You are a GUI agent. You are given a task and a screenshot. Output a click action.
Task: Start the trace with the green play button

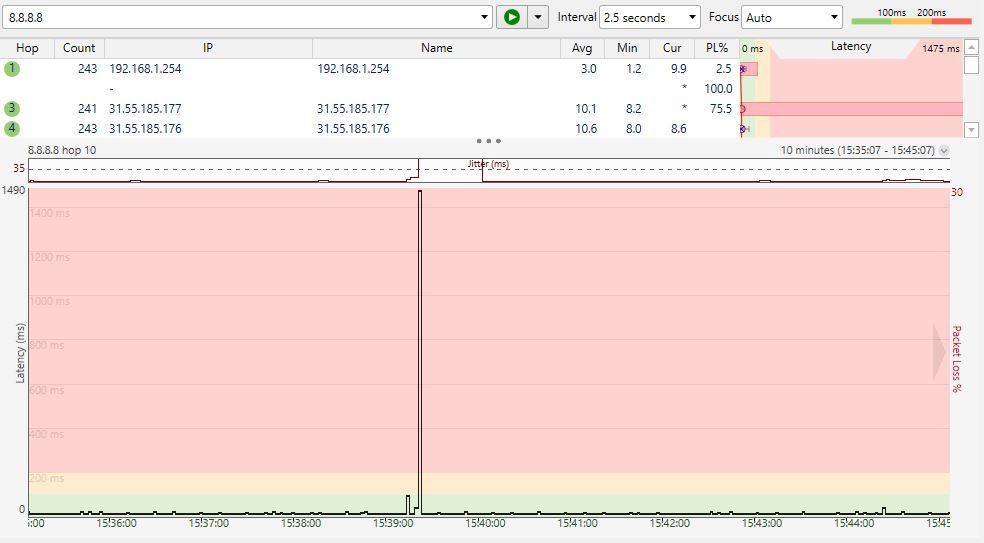tap(512, 17)
